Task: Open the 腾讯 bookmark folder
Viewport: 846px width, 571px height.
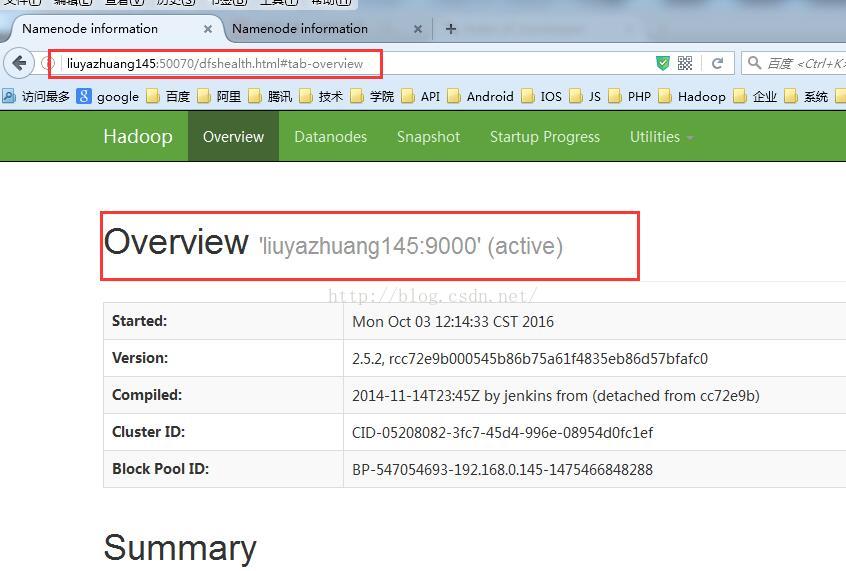Action: coord(270,97)
